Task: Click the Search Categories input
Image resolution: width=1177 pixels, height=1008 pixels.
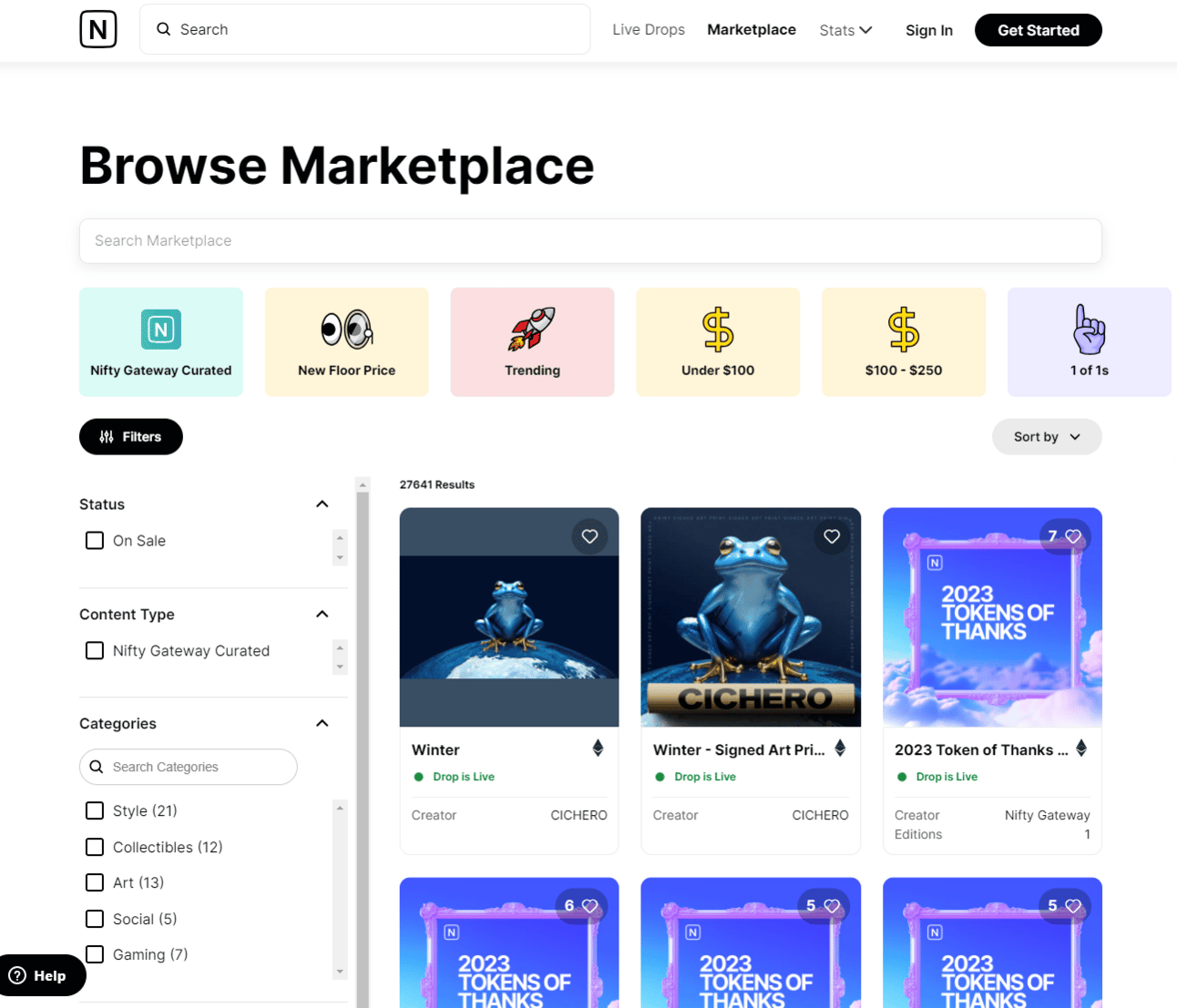Action: 189,767
